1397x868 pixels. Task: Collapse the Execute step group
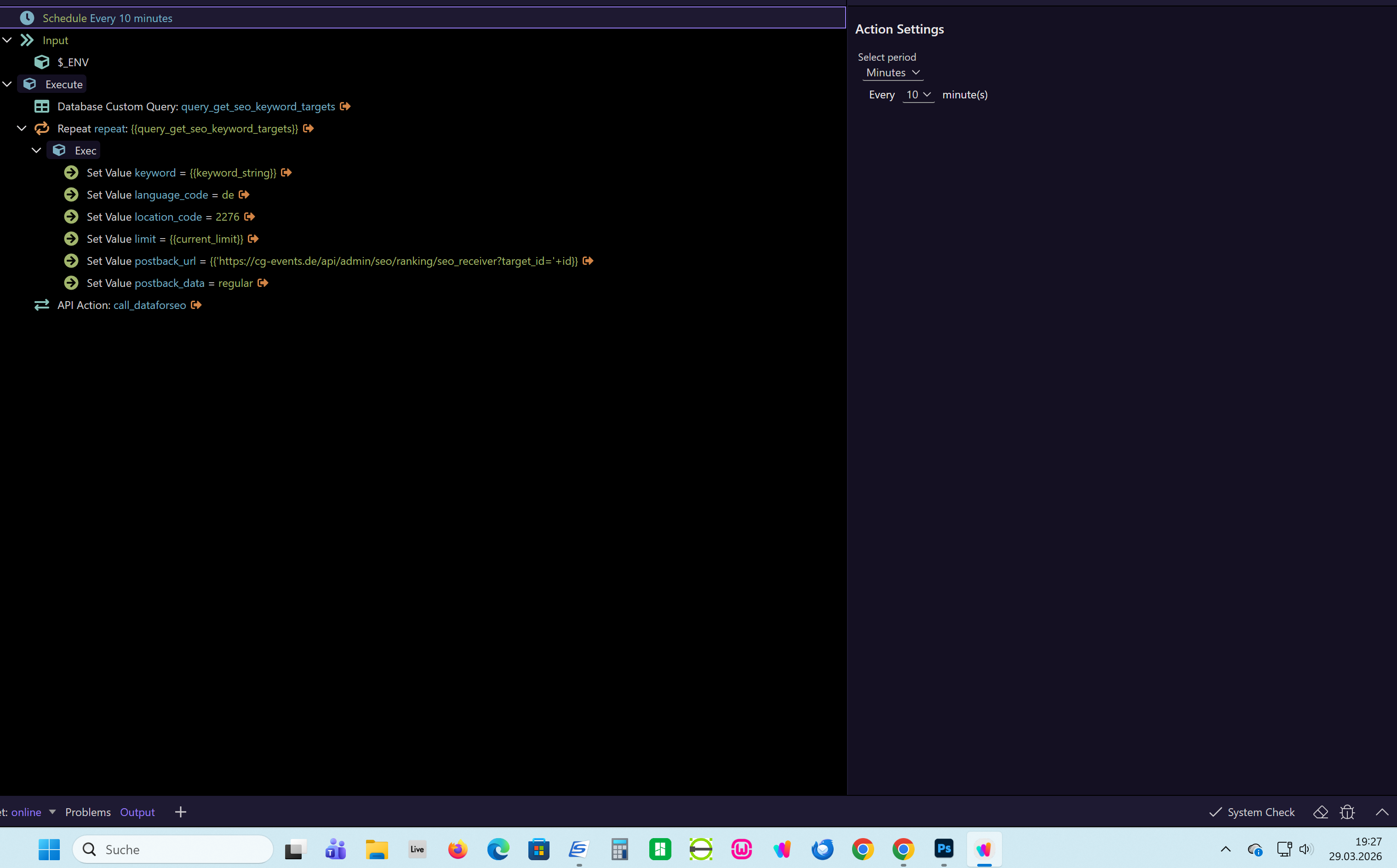click(7, 85)
